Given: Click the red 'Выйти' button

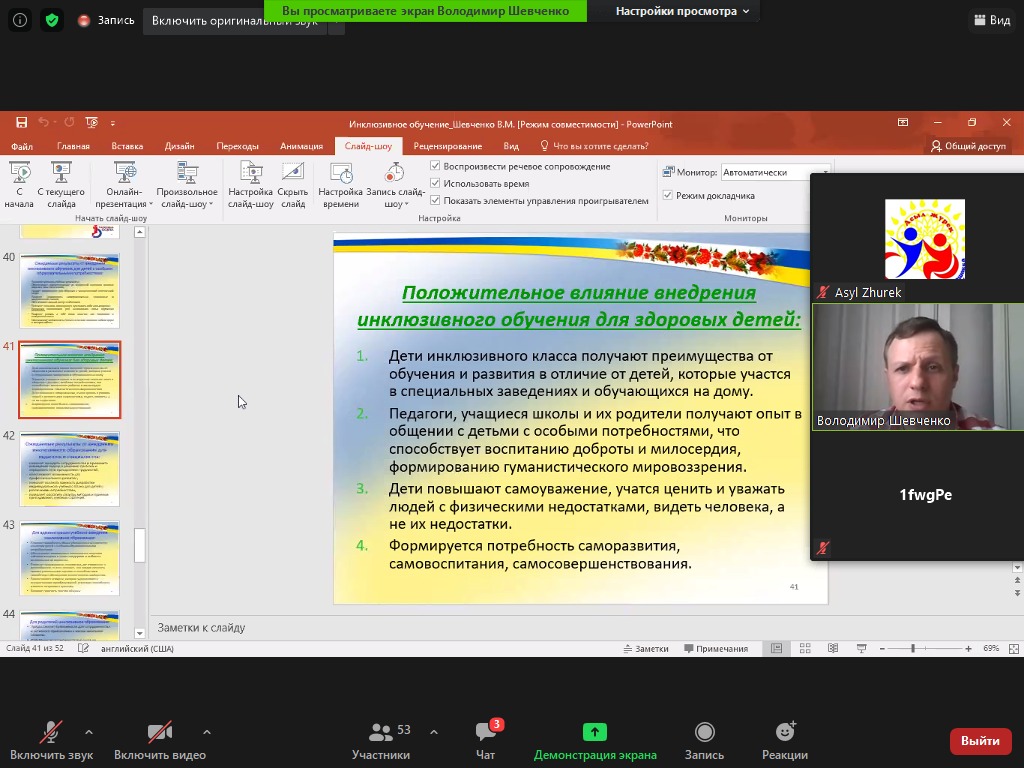Looking at the screenshot, I should coord(980,741).
